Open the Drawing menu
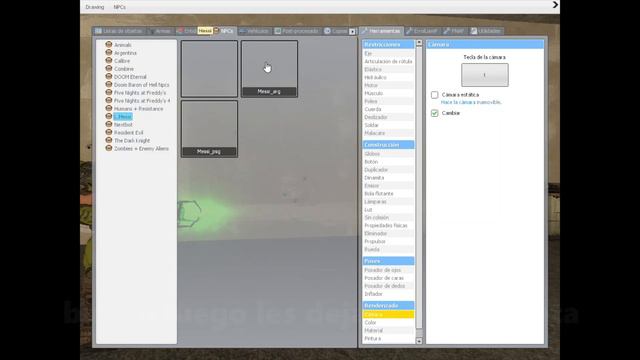640x360 pixels. [95, 7]
